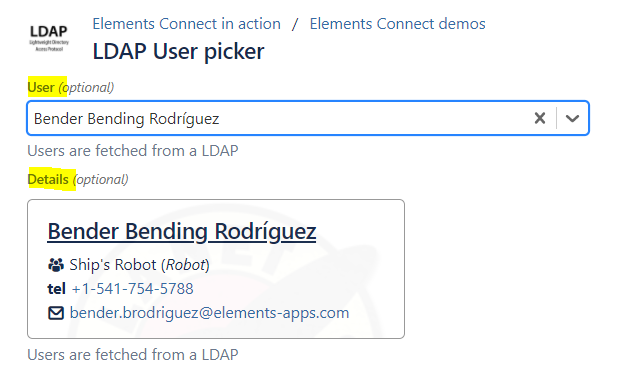Click the LDAP User picker heading
Viewport: 621px width, 371px height.
(x=178, y=51)
